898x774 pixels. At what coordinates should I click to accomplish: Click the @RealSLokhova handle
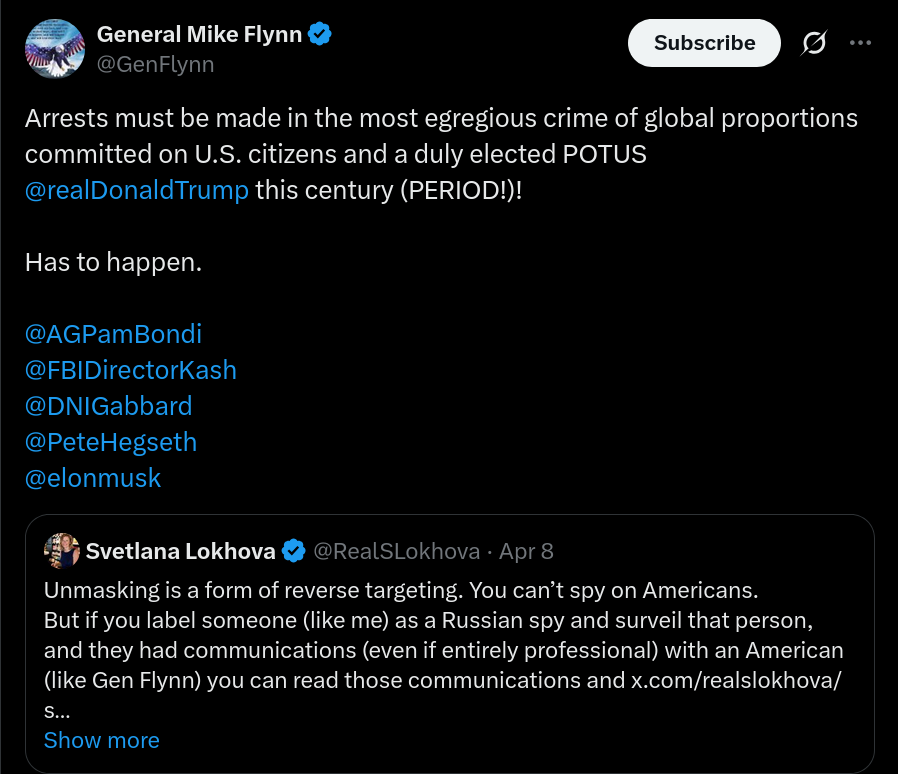point(396,551)
